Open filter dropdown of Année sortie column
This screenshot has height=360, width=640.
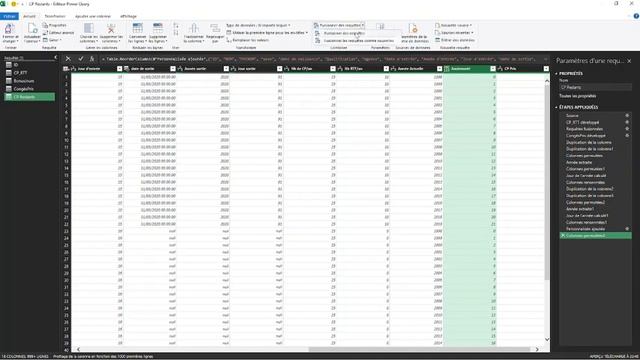pyautogui.click(x=226, y=69)
